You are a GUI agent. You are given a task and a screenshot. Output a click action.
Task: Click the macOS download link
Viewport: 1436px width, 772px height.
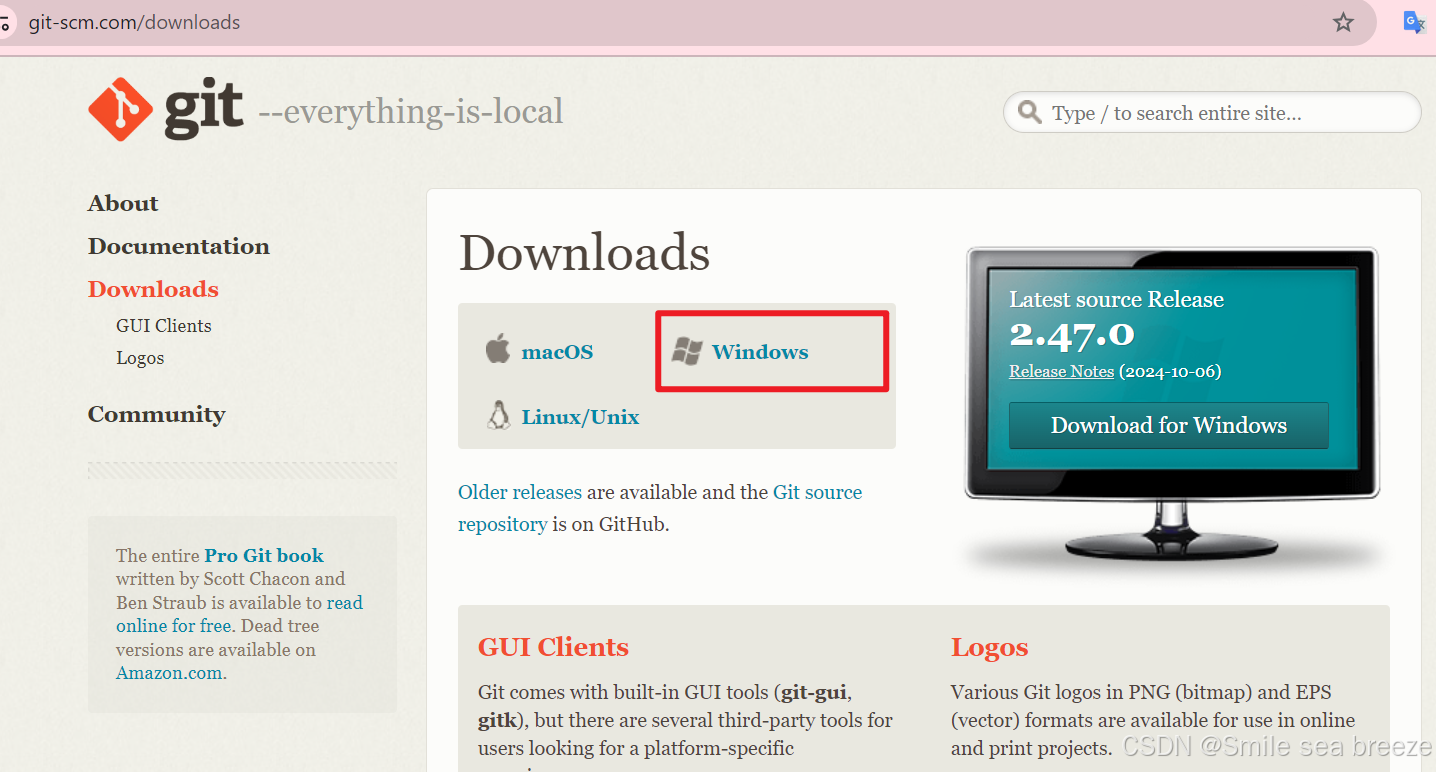point(557,352)
